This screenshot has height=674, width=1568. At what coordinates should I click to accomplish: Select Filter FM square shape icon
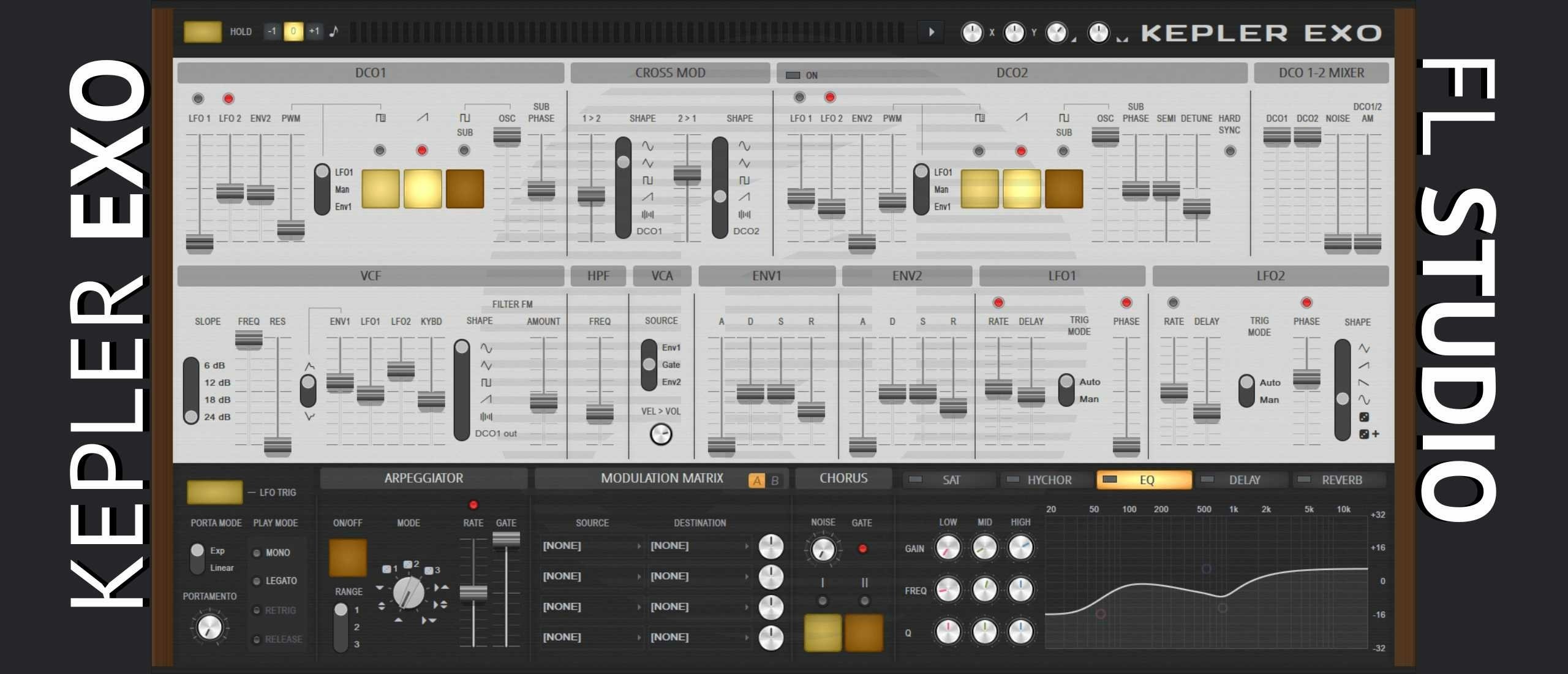point(486,382)
